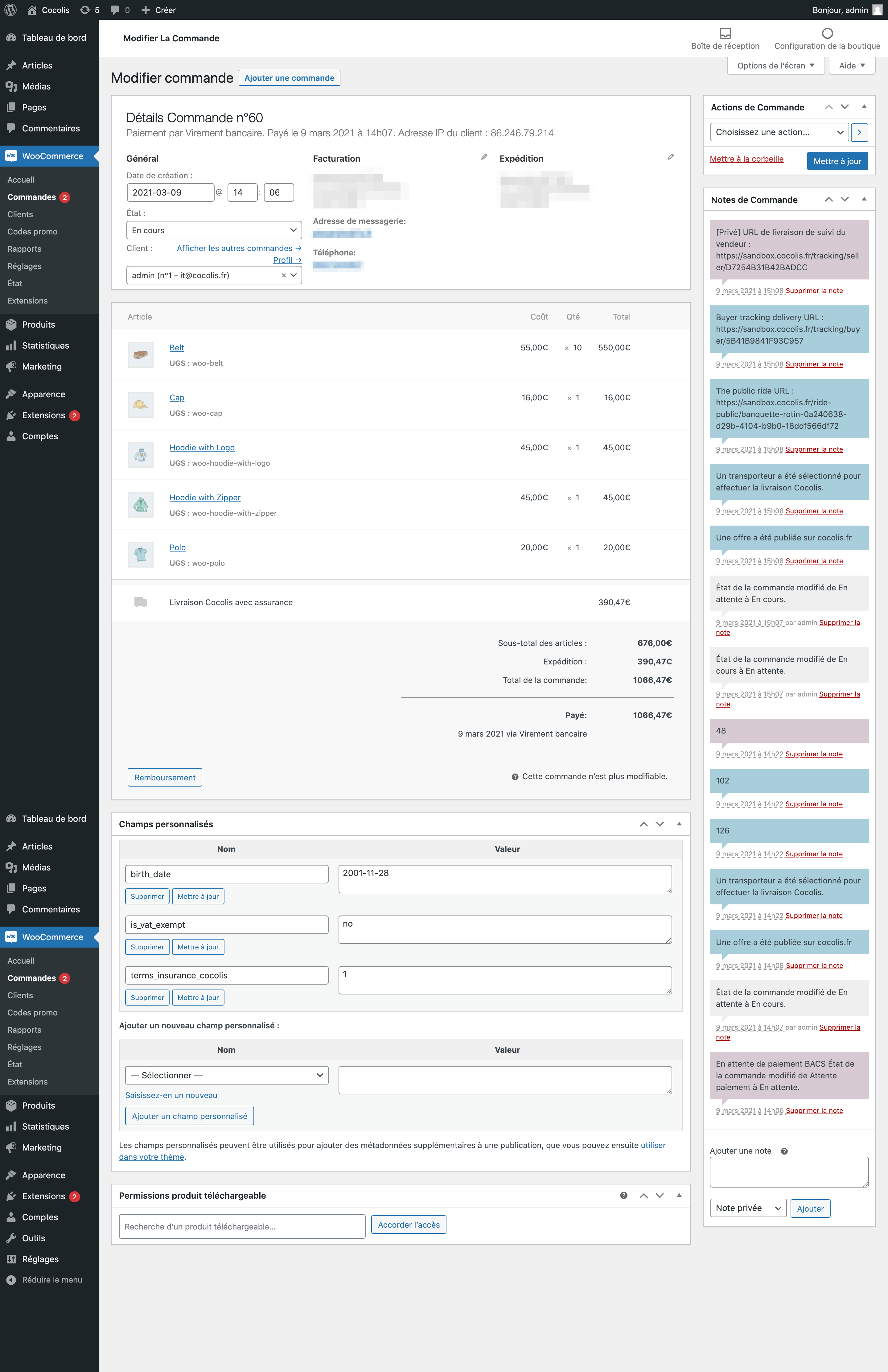Image resolution: width=888 pixels, height=1372 pixels.
Task: Click the Belt product thumbnail
Action: [141, 354]
